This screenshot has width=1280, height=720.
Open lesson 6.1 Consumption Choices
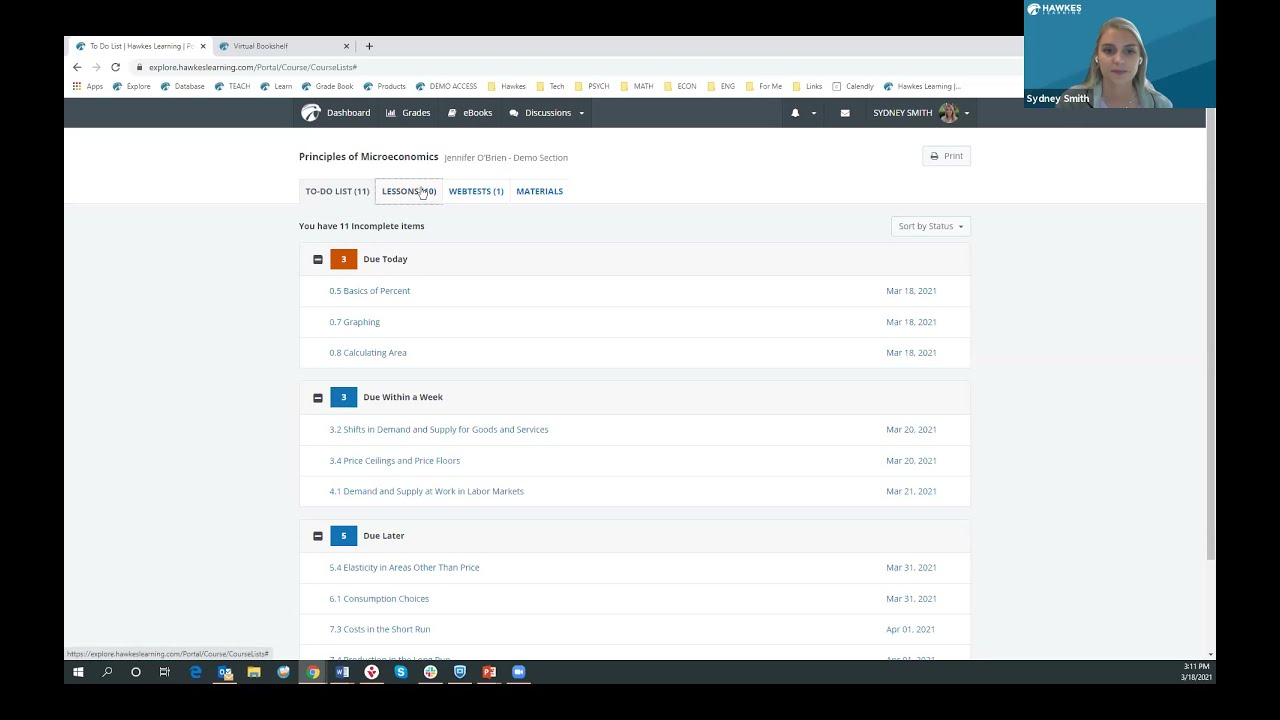[x=379, y=598]
